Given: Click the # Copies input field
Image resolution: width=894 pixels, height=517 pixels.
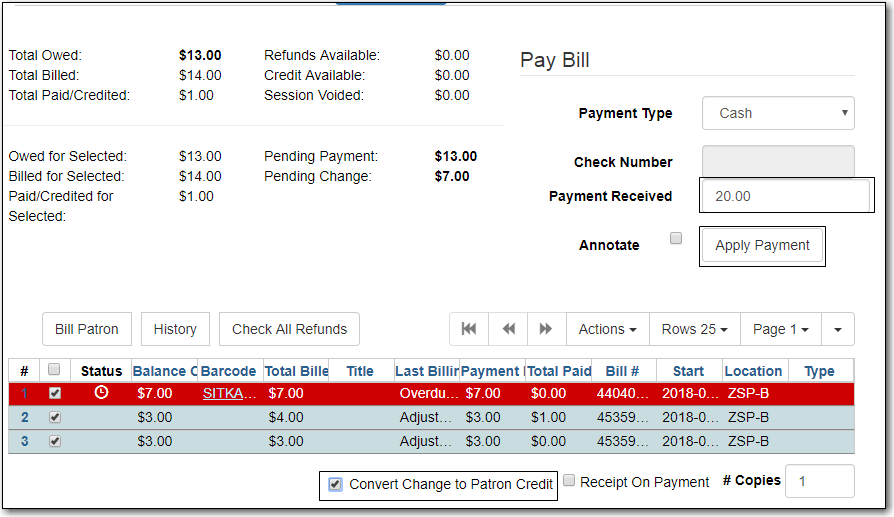Looking at the screenshot, I should (819, 481).
